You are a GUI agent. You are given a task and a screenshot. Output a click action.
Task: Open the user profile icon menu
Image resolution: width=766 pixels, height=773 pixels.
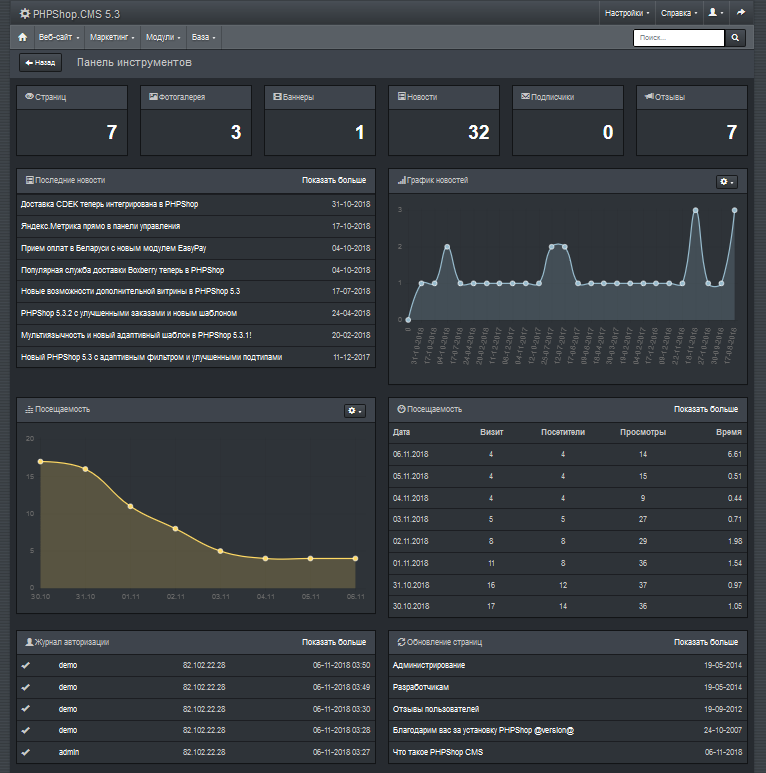pyautogui.click(x=716, y=13)
